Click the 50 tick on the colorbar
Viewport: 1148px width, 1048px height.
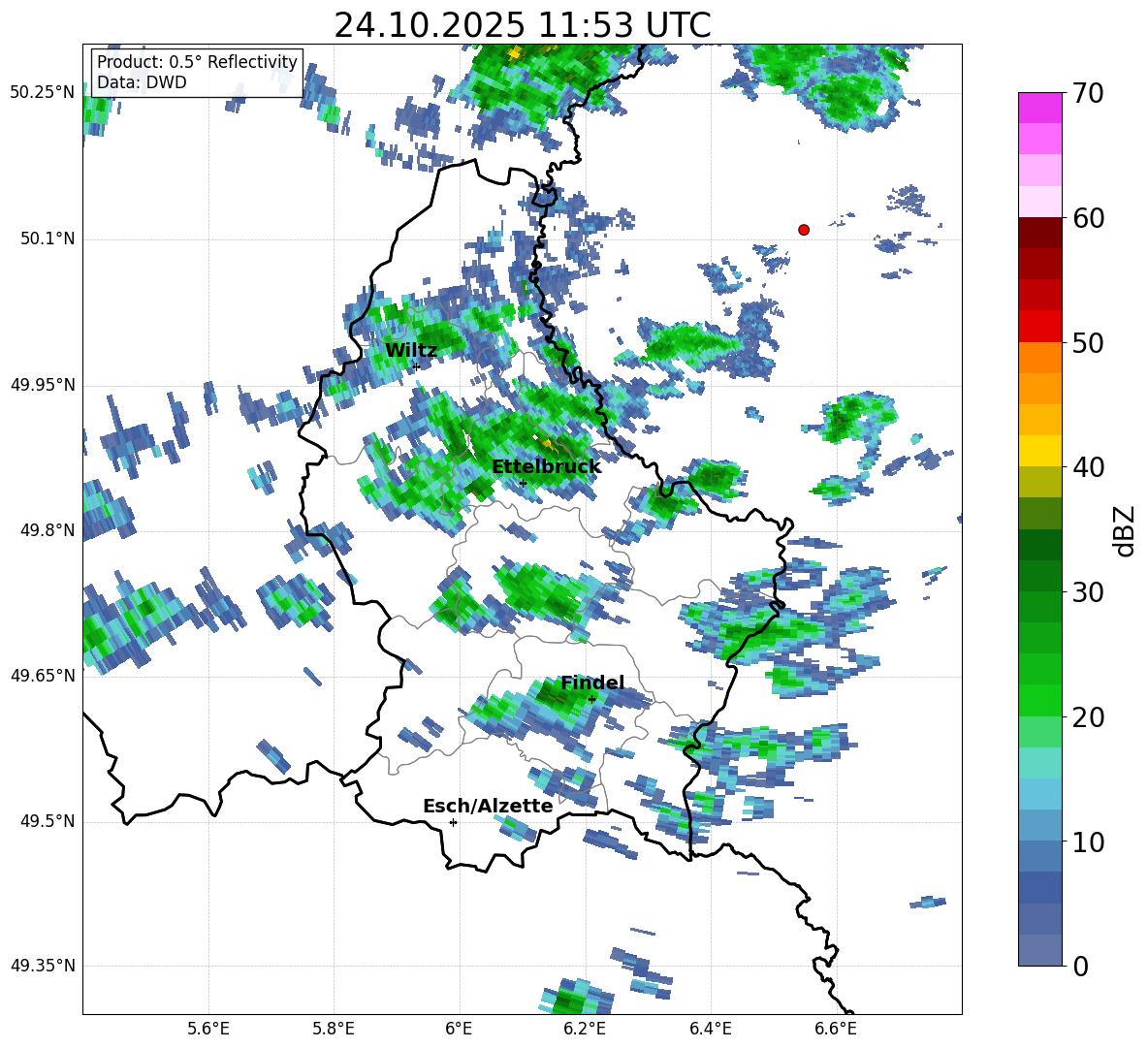(1088, 343)
